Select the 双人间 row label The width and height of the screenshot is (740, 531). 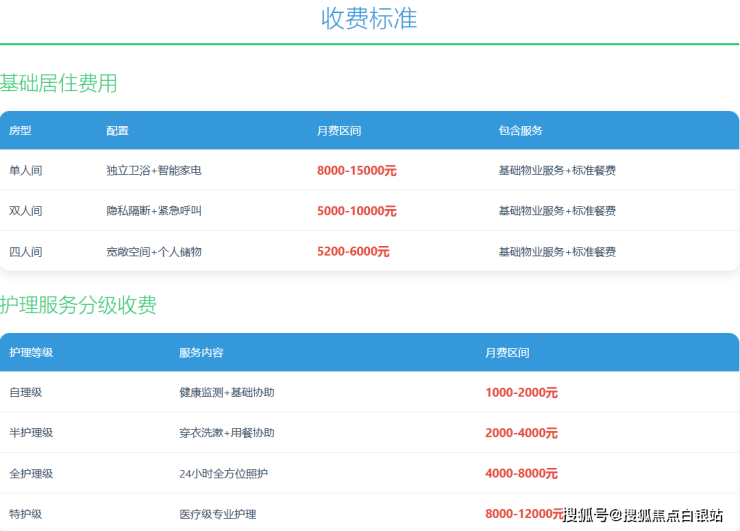tap(25, 211)
